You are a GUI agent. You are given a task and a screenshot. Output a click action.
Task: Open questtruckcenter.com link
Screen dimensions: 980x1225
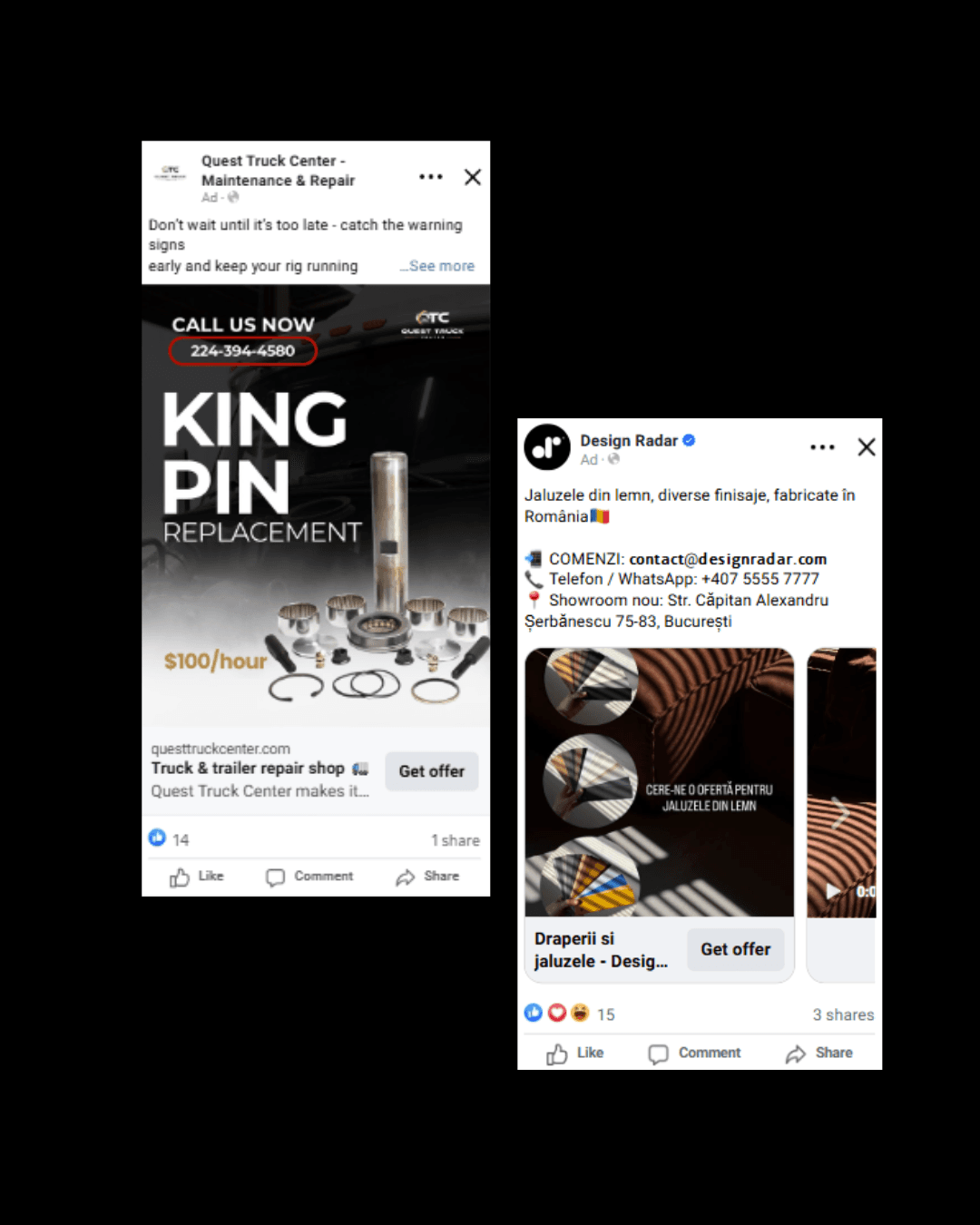[220, 749]
